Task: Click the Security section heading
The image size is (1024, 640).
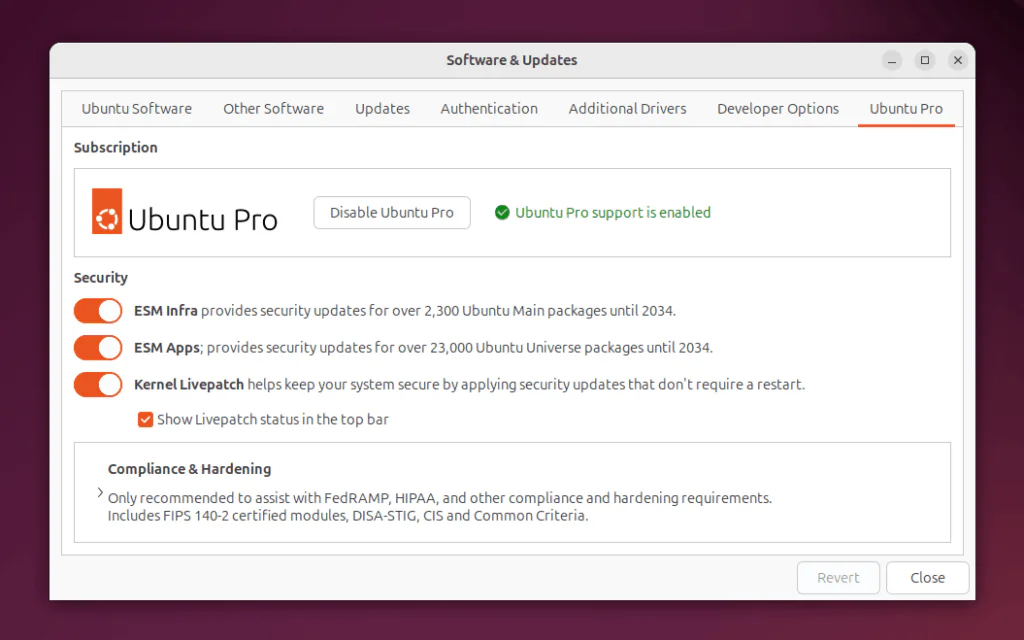Action: click(100, 277)
